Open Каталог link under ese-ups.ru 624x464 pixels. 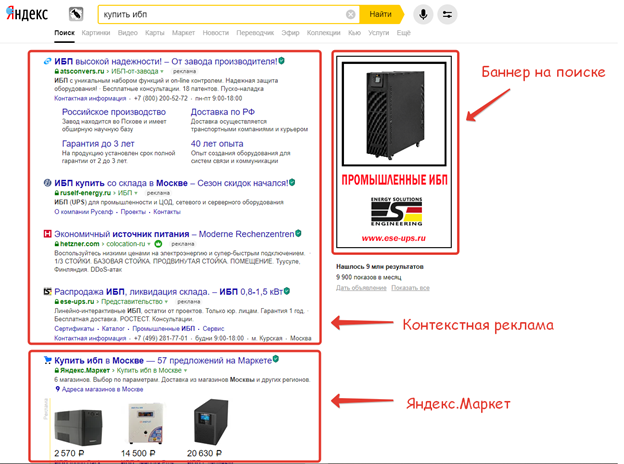pyautogui.click(x=113, y=328)
